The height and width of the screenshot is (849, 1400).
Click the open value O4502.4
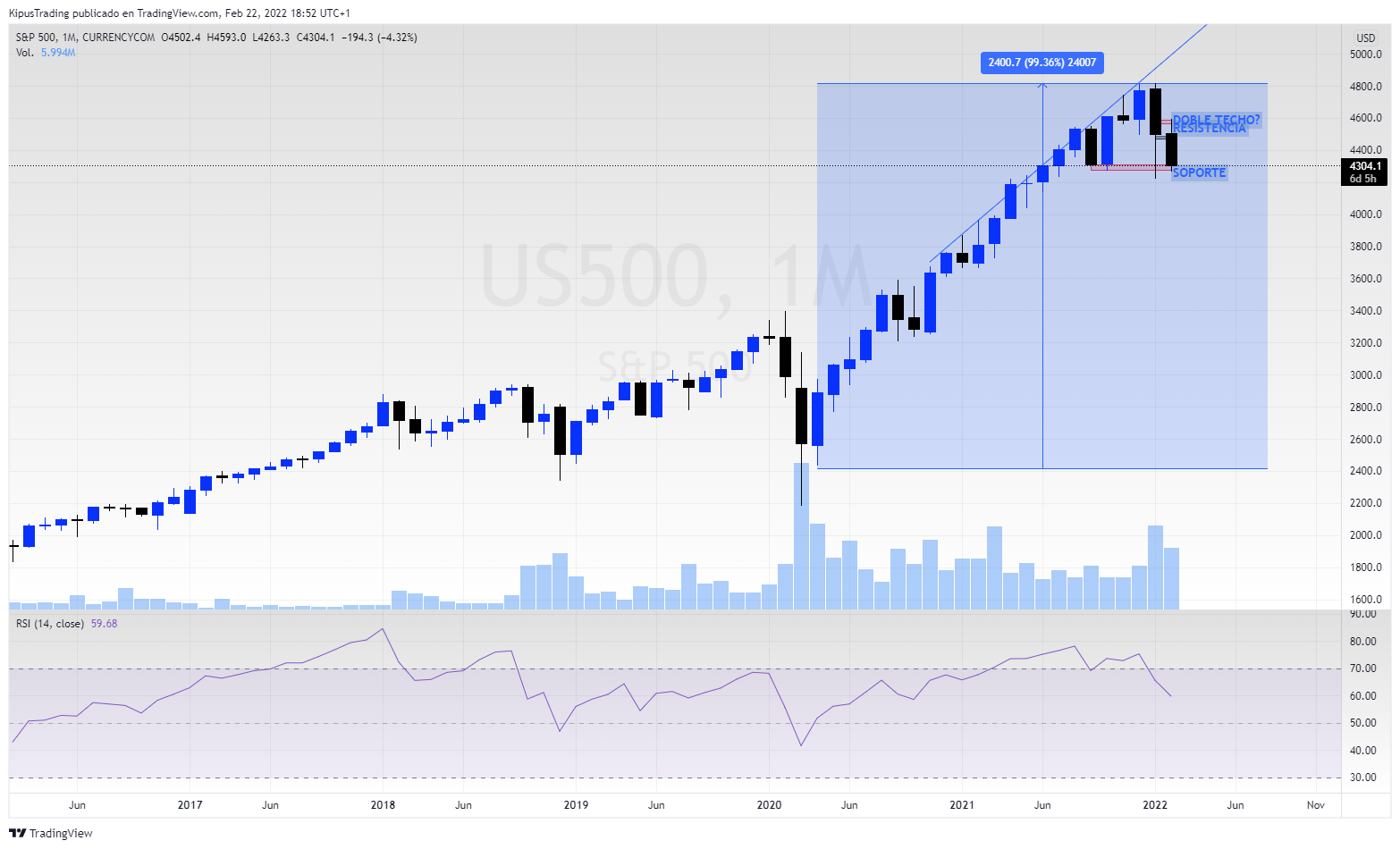pyautogui.click(x=181, y=38)
